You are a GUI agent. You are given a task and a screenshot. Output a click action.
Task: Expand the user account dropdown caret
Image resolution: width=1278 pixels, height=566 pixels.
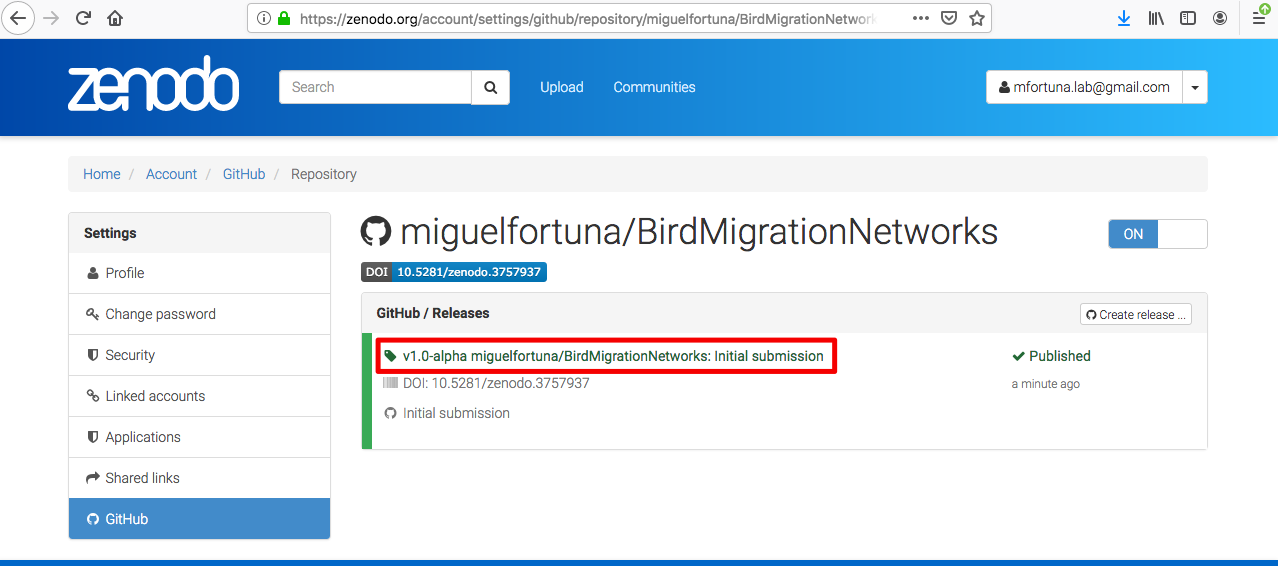coord(1195,87)
